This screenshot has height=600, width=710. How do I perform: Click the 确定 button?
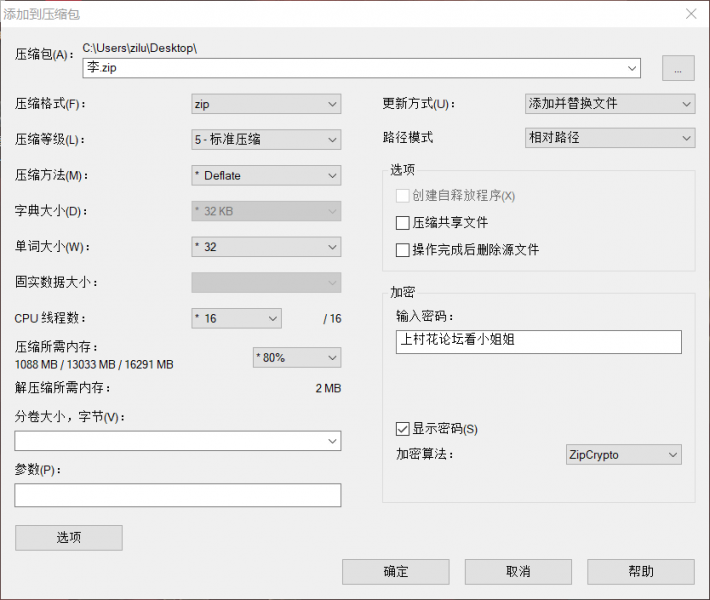[x=395, y=572]
